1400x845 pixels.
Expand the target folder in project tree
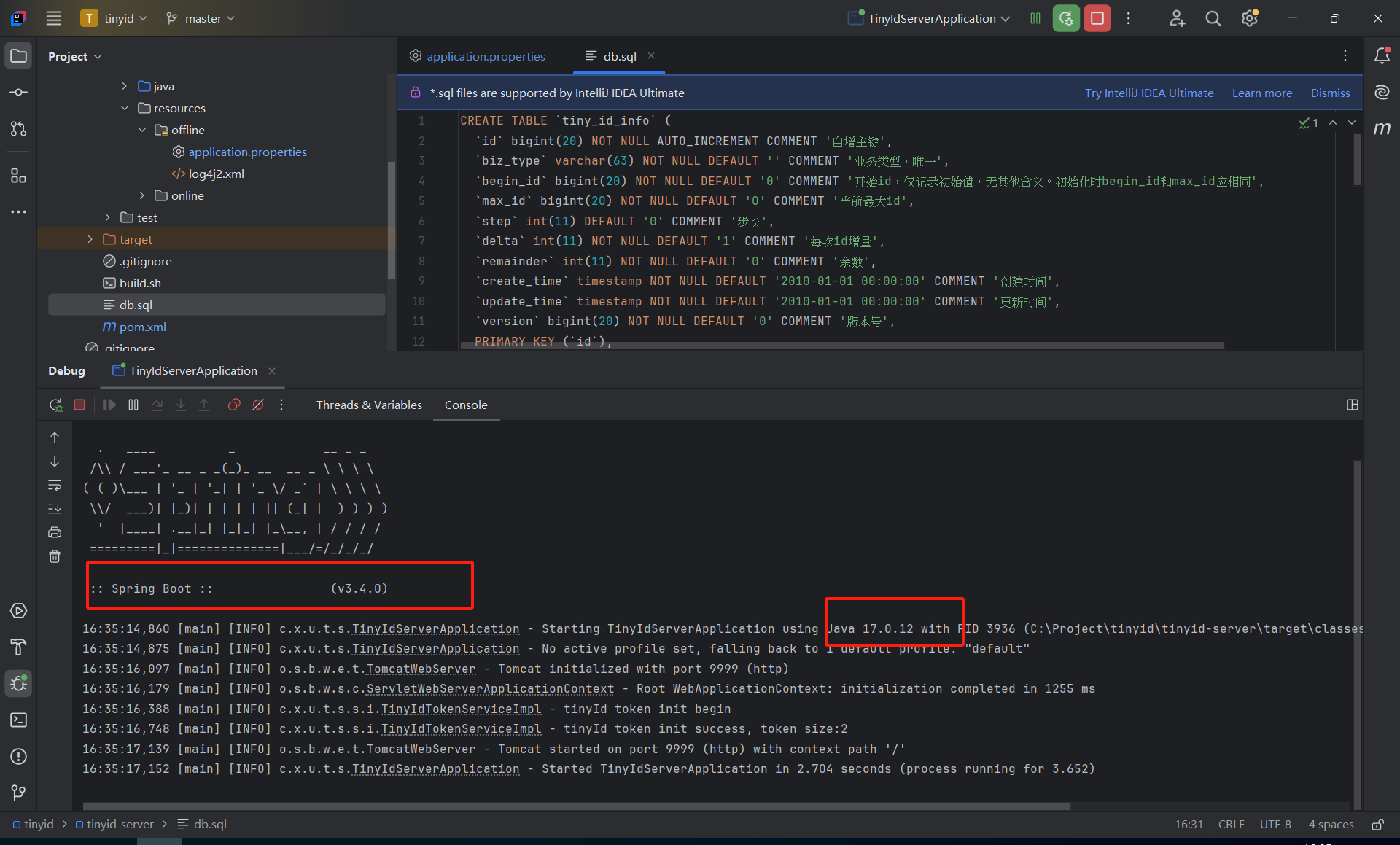[x=90, y=239]
